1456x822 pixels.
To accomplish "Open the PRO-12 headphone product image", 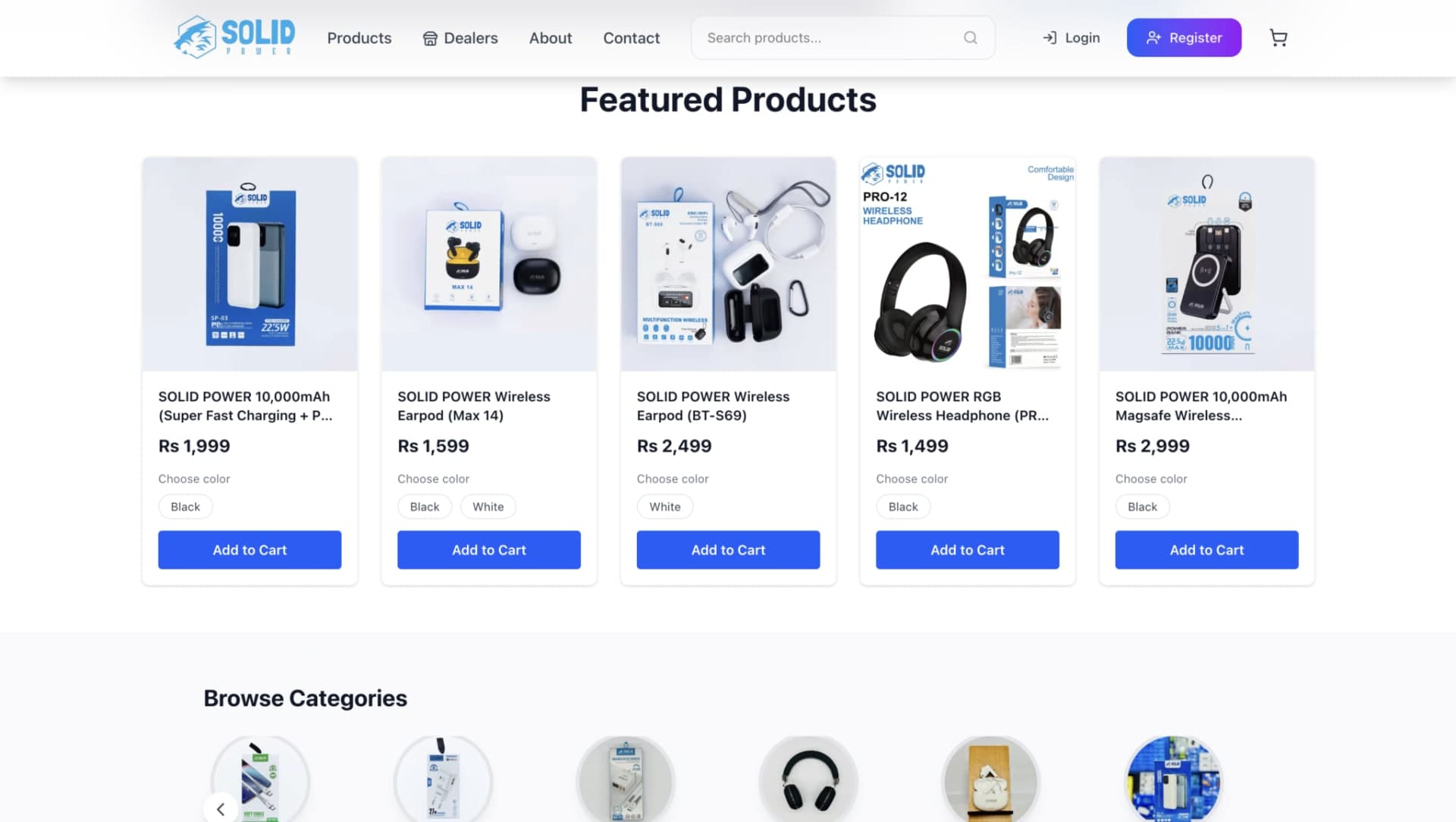I will coord(968,264).
